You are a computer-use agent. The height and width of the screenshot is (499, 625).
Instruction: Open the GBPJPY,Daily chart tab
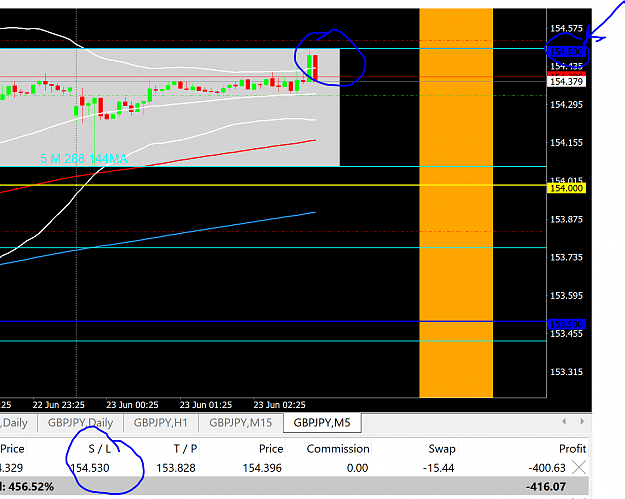point(80,422)
